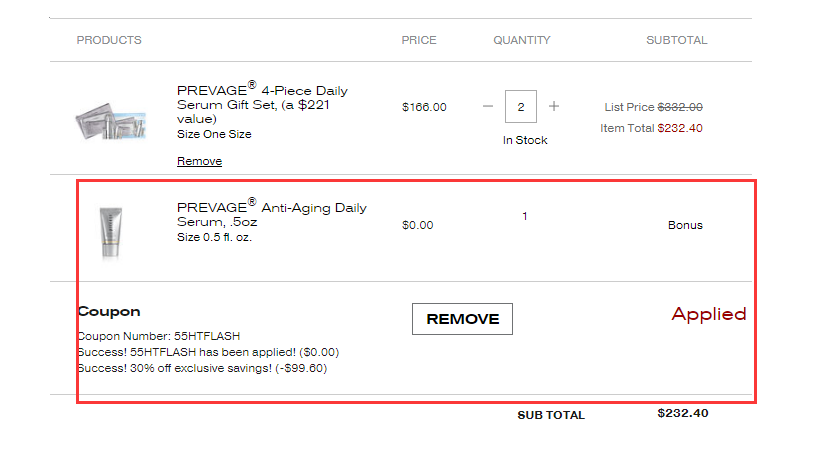Click the REMOVE coupon button
The image size is (824, 450).
[x=462, y=319]
